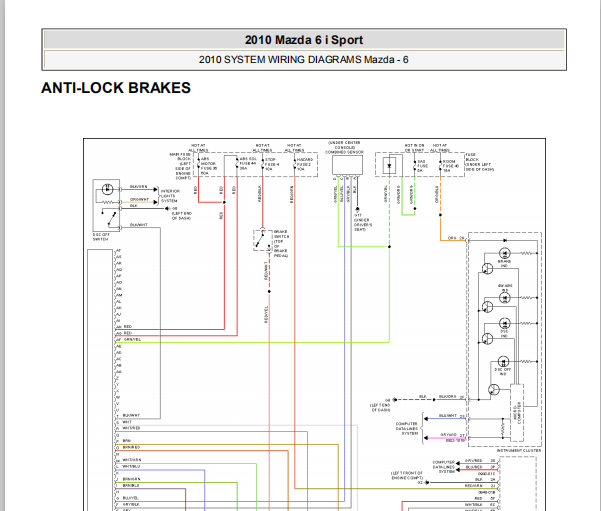Click the ROOM FUSE 15A label
Viewport: 601px width, 511px height.
point(451,166)
